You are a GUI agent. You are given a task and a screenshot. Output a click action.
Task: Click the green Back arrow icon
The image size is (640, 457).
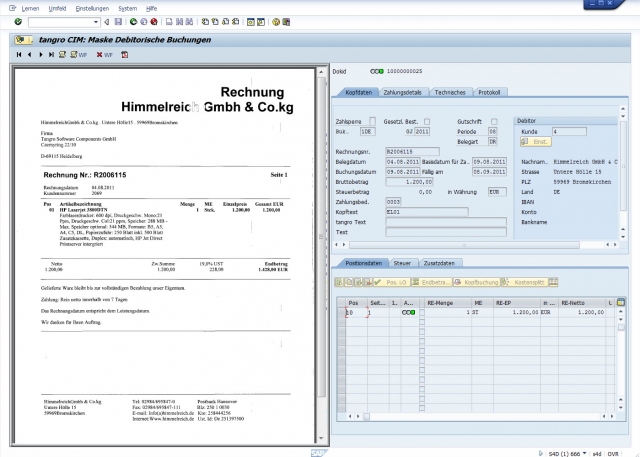click(x=133, y=22)
